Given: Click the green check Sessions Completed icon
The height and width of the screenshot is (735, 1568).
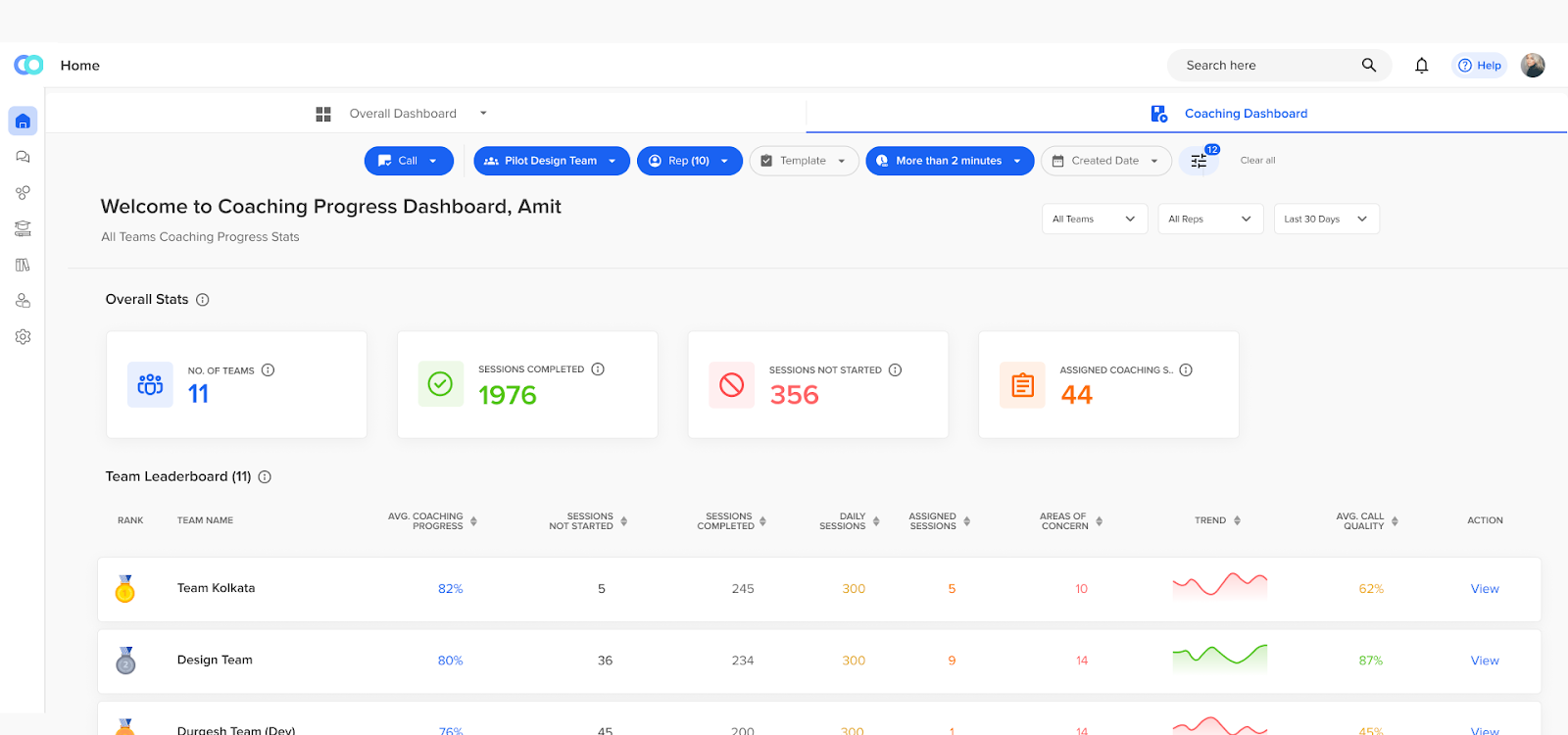Looking at the screenshot, I should [441, 384].
